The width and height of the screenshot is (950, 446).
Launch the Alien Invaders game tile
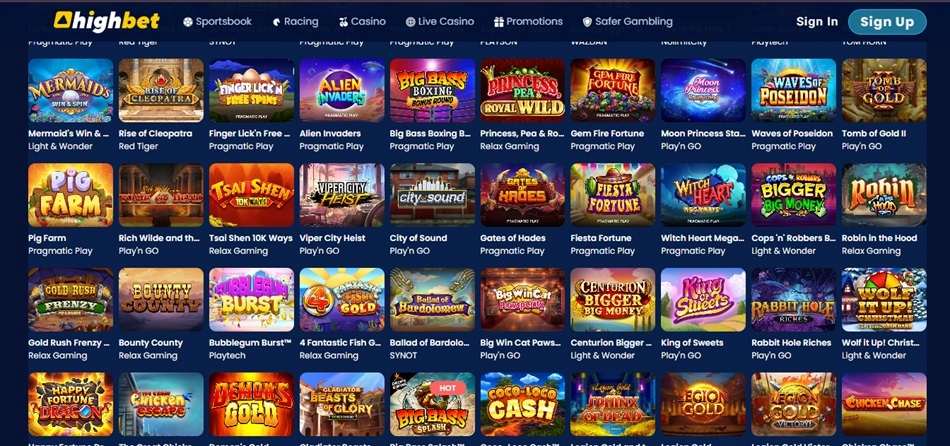click(x=342, y=90)
